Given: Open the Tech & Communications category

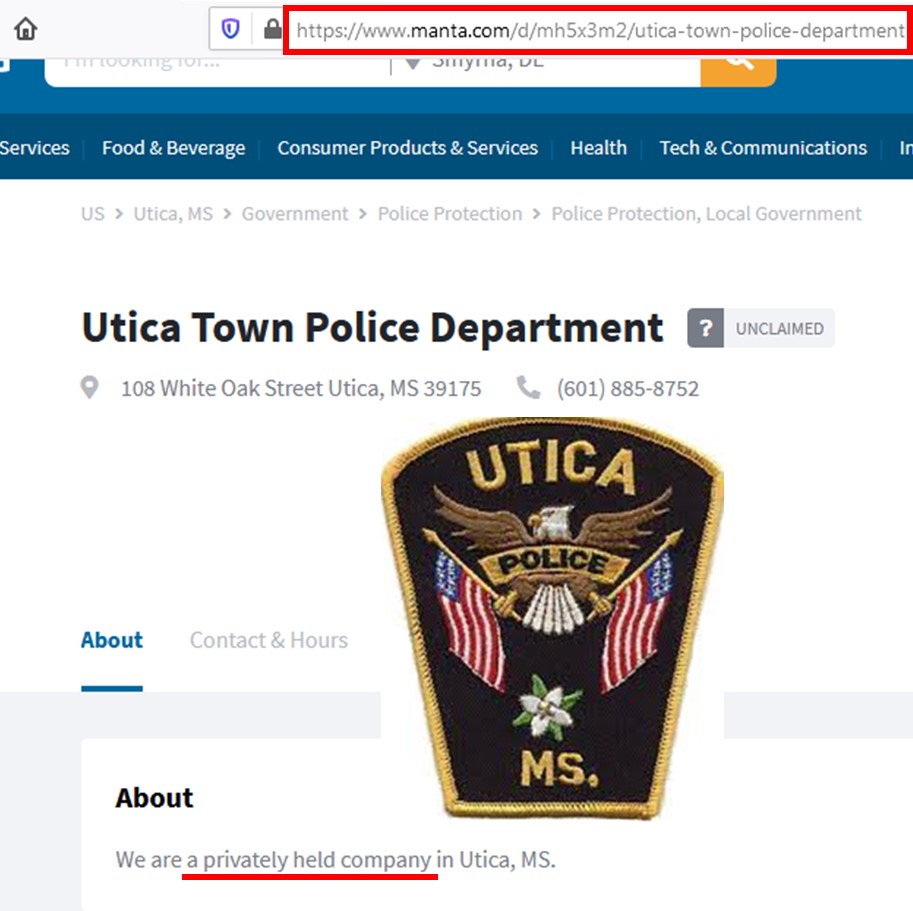Looking at the screenshot, I should (x=762, y=147).
